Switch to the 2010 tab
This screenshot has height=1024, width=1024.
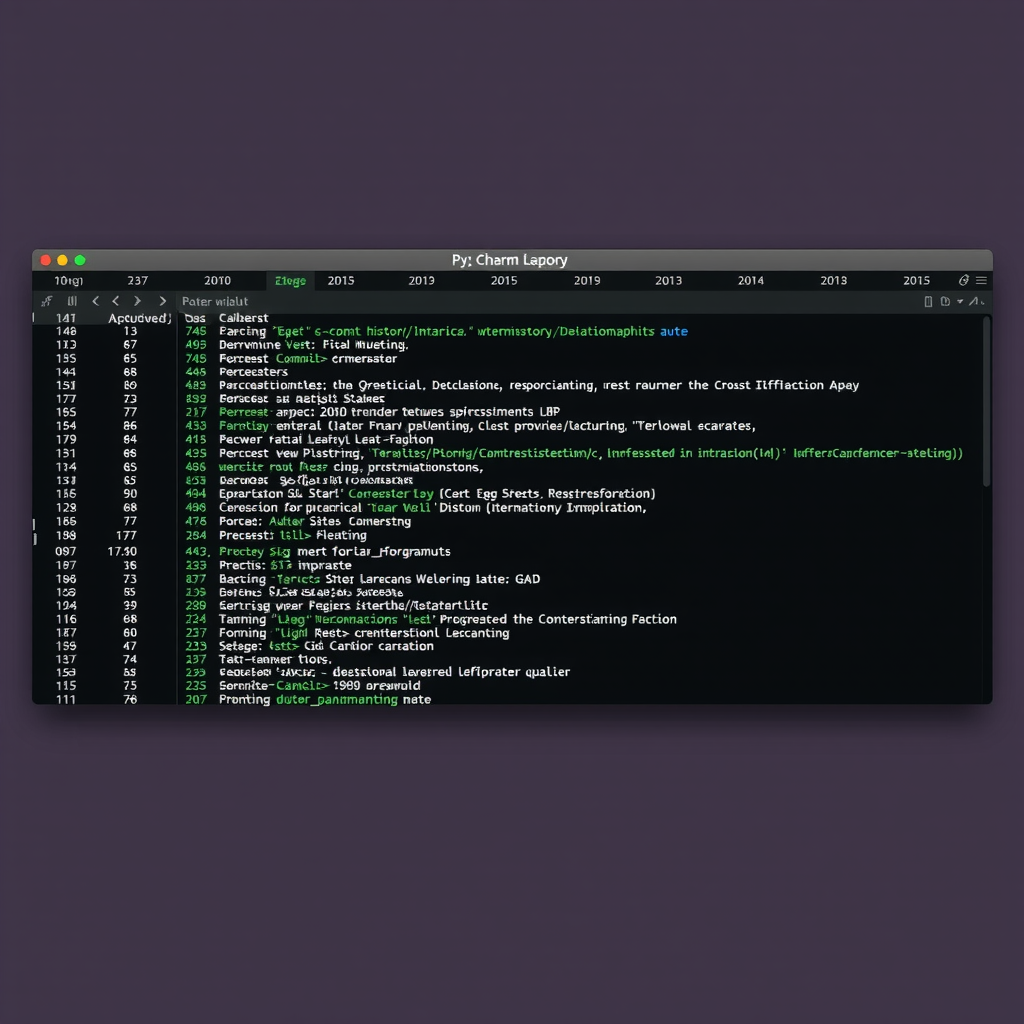(x=217, y=280)
